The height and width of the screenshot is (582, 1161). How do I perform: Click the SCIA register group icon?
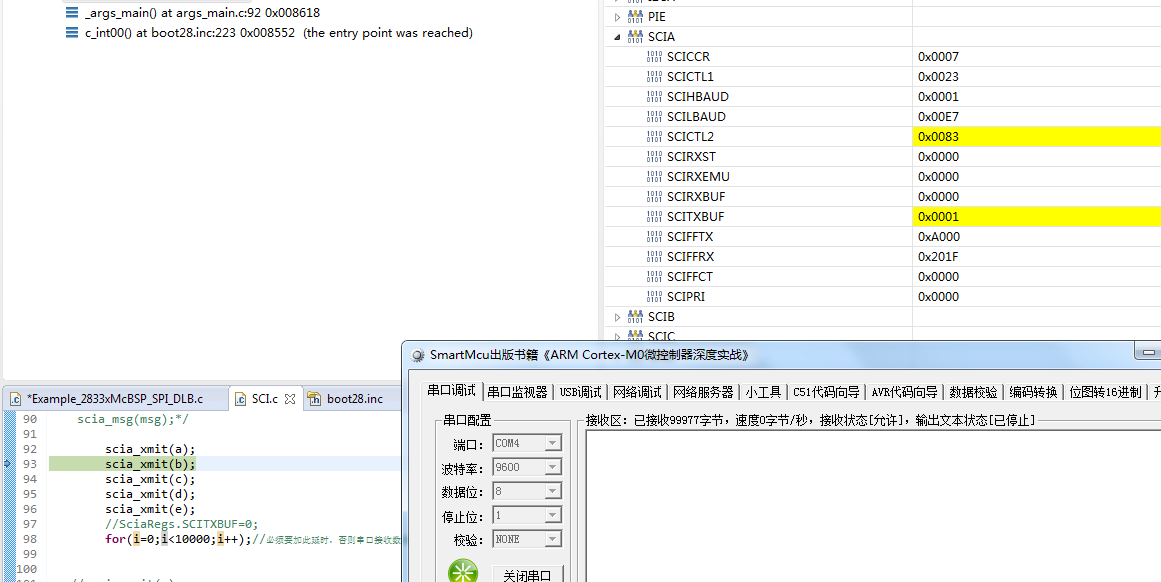(635, 36)
